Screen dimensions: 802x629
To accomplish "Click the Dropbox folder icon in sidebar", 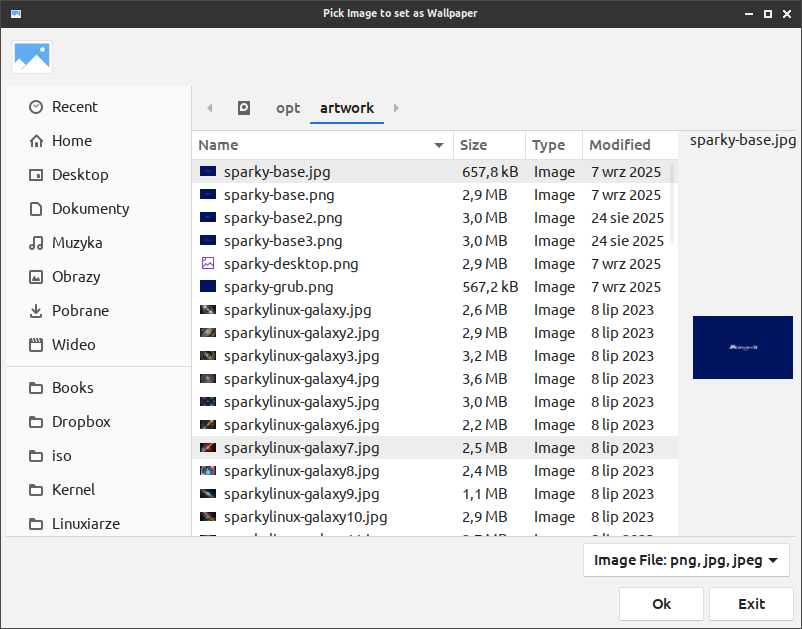I will 36,422.
